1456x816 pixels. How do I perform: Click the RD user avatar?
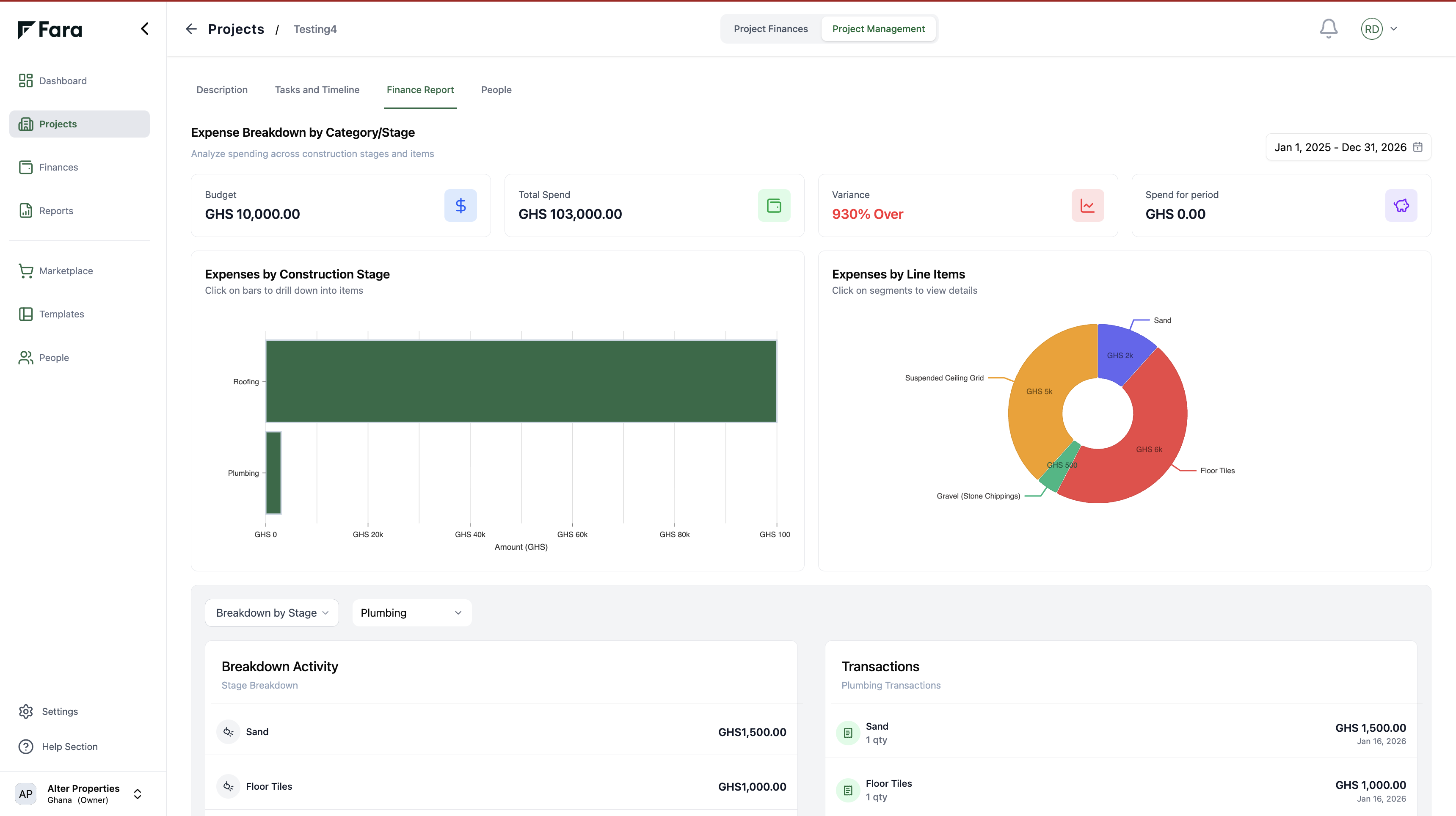[x=1372, y=29]
